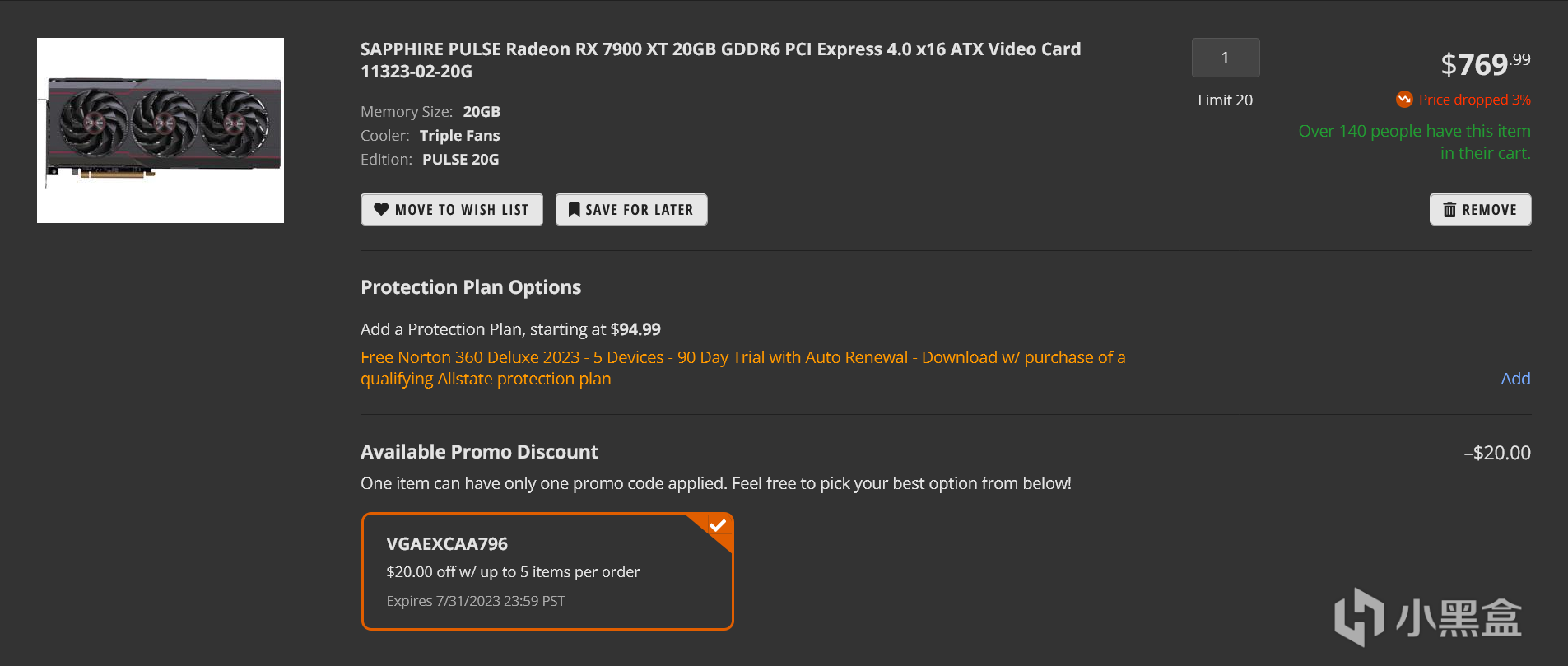1568x666 pixels.
Task: Open the SAPPHIRE PULSE graphics card thumbnail
Action: coord(161,130)
